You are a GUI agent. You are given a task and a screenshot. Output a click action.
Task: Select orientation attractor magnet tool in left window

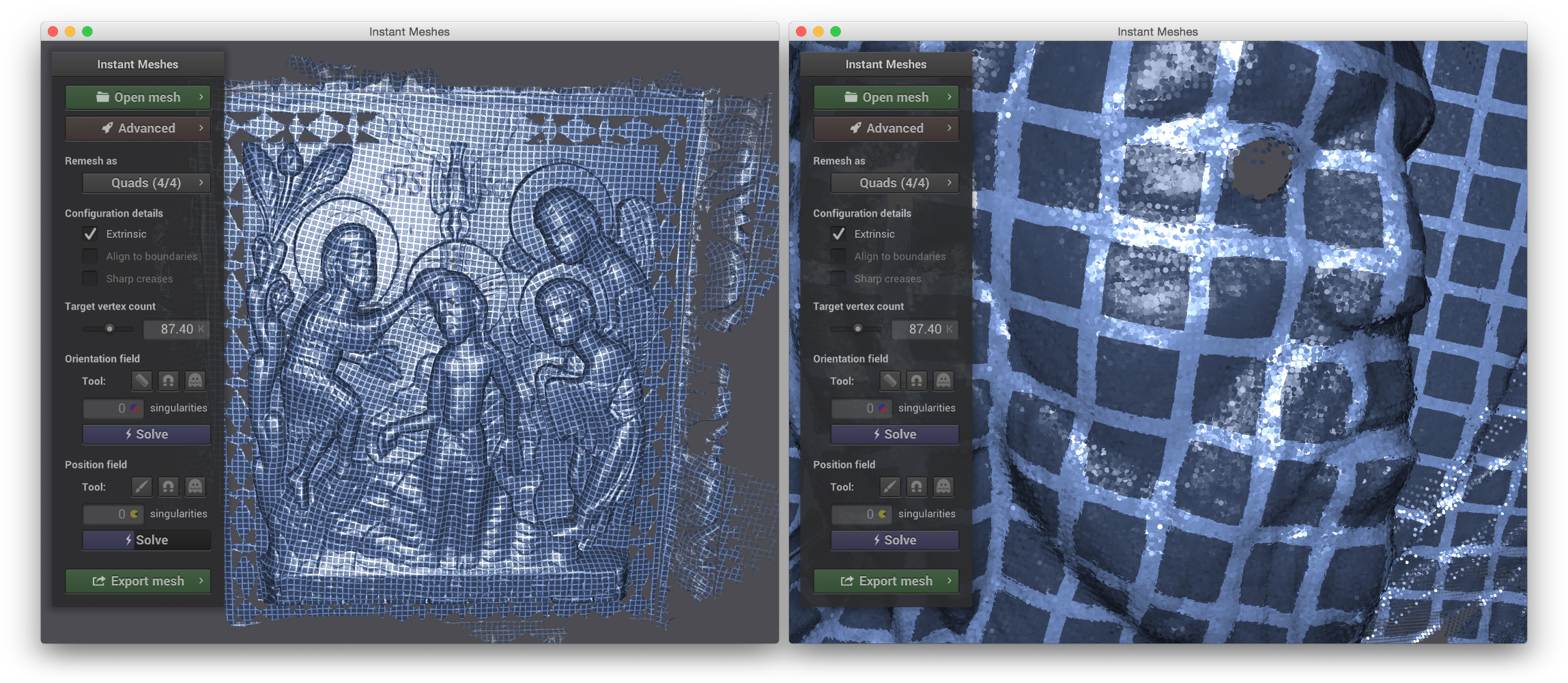tap(168, 380)
